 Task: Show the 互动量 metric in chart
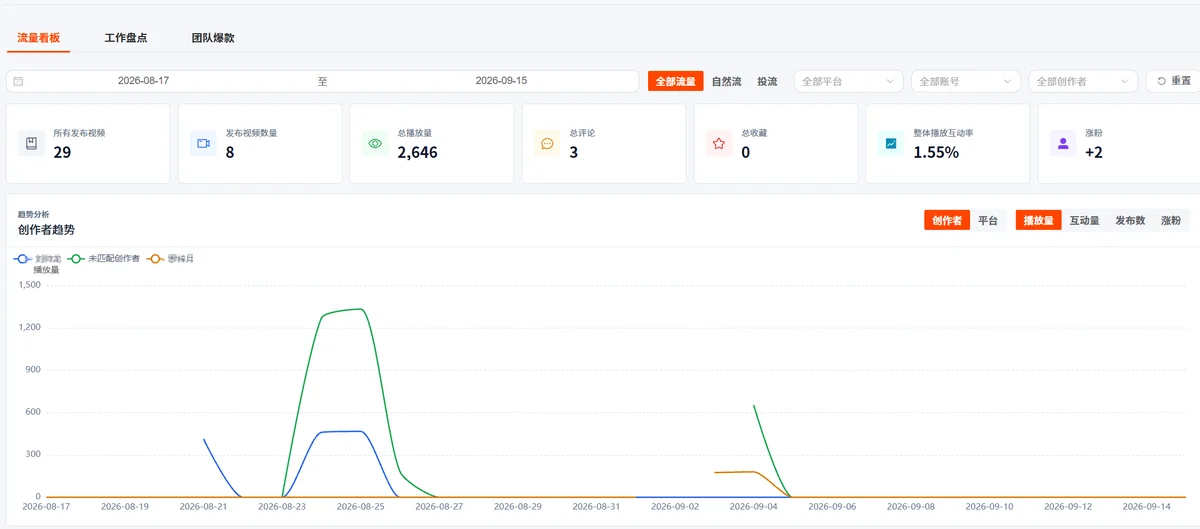(1084, 220)
